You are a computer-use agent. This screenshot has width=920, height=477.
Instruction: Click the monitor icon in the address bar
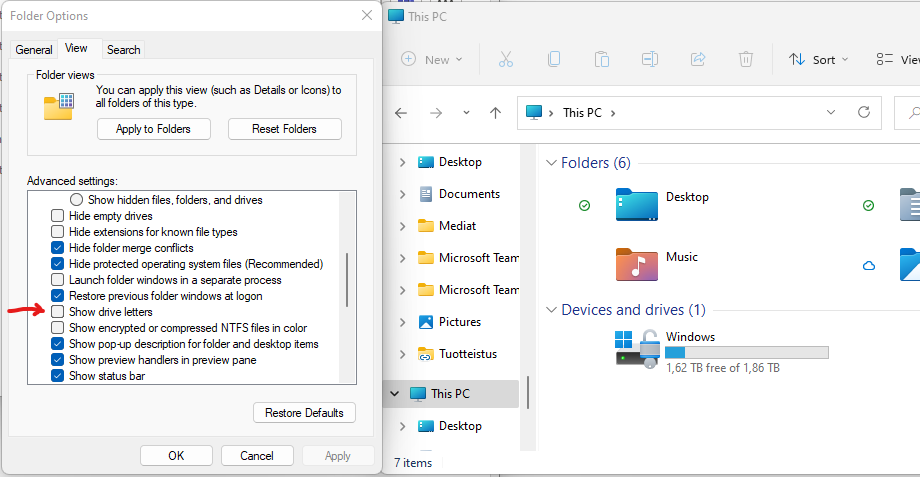click(x=534, y=113)
